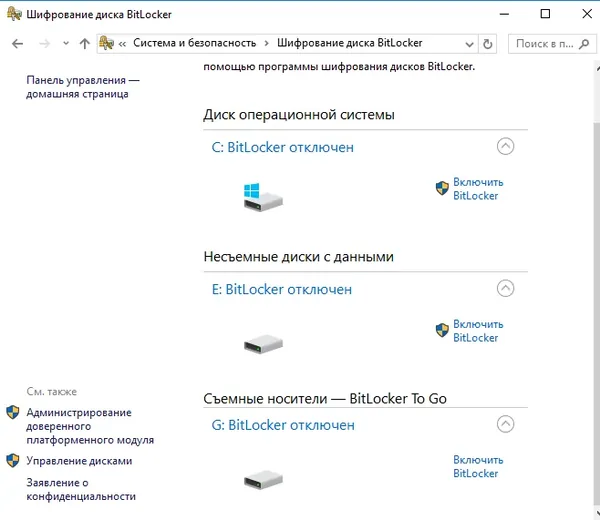
Task: Collapse the E: BitLocker drive section
Action: 505,289
